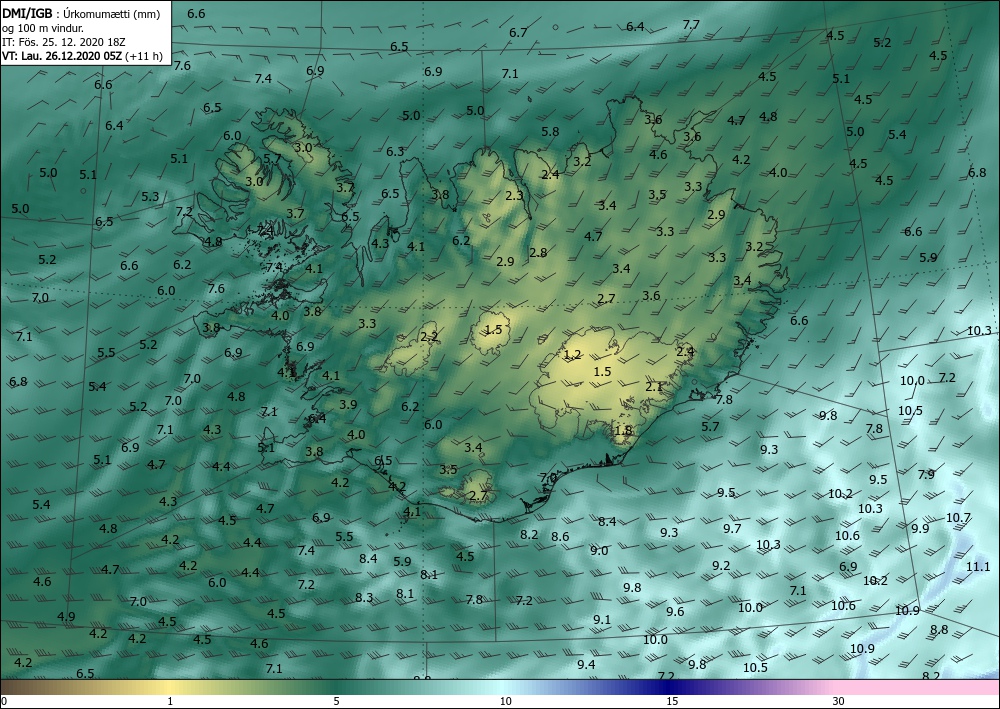Click the '2.3' value on the map

[514, 196]
